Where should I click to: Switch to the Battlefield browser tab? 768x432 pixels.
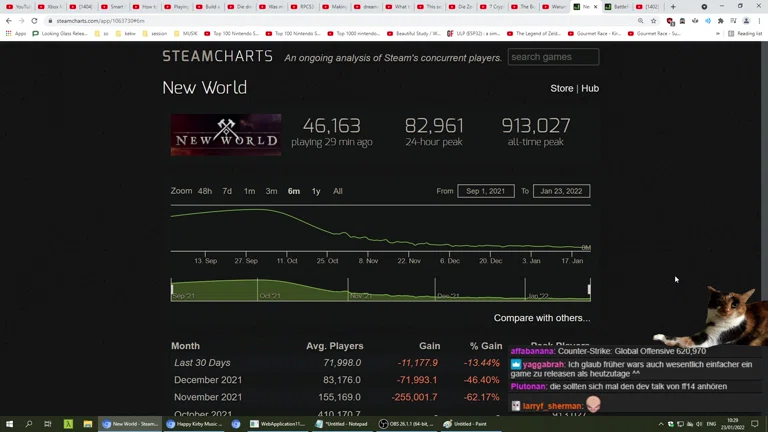click(619, 6)
